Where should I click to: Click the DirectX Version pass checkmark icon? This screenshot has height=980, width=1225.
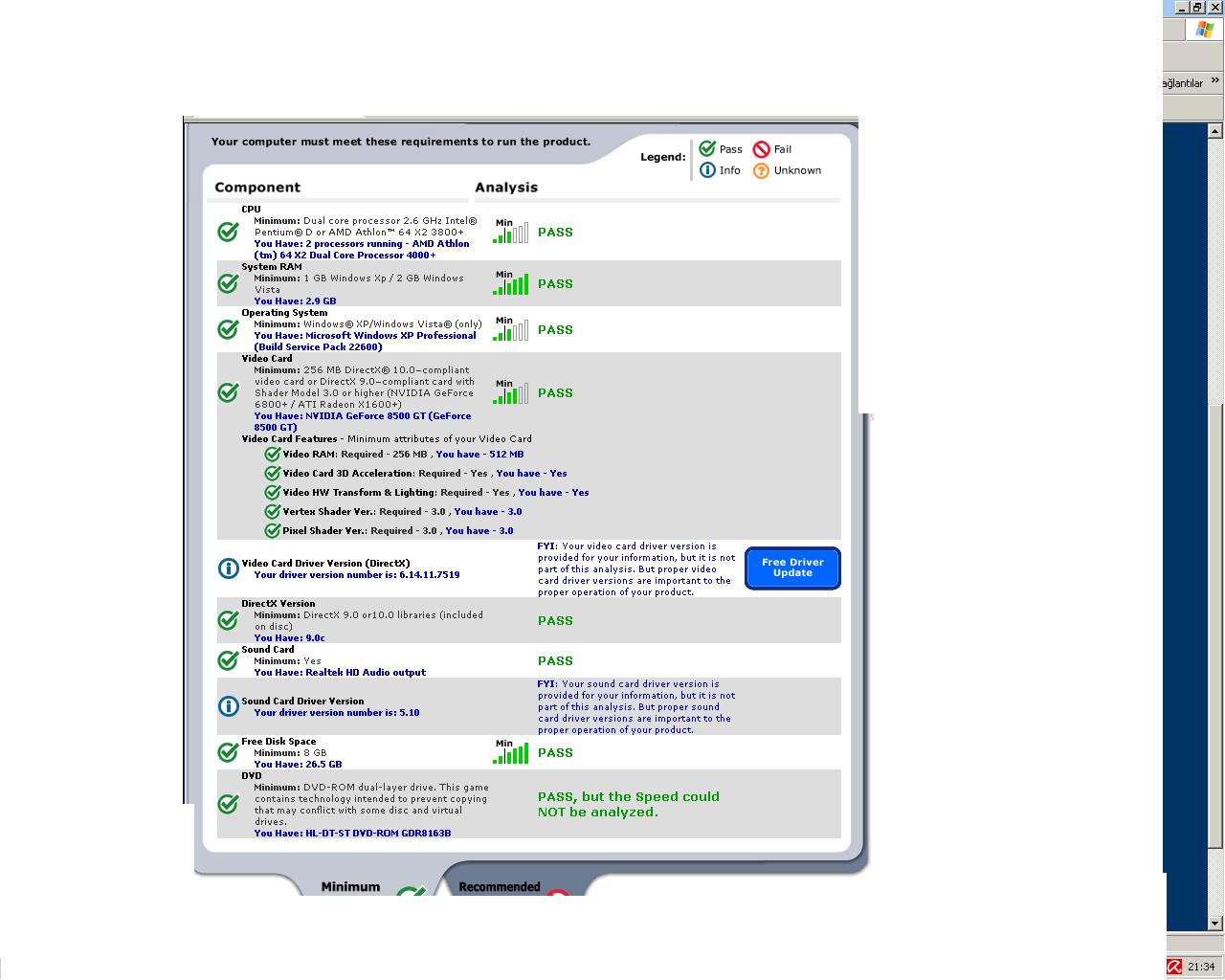[x=228, y=620]
